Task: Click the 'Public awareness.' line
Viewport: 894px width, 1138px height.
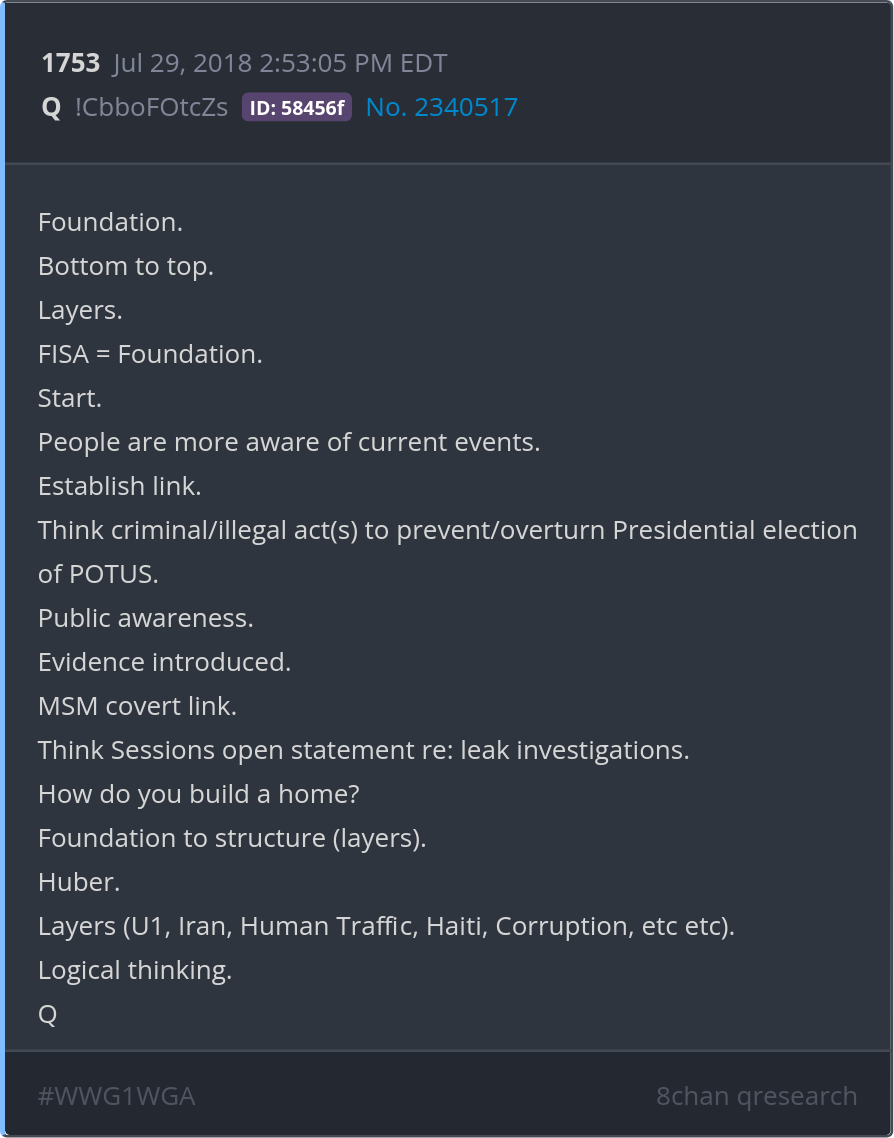Action: click(146, 618)
